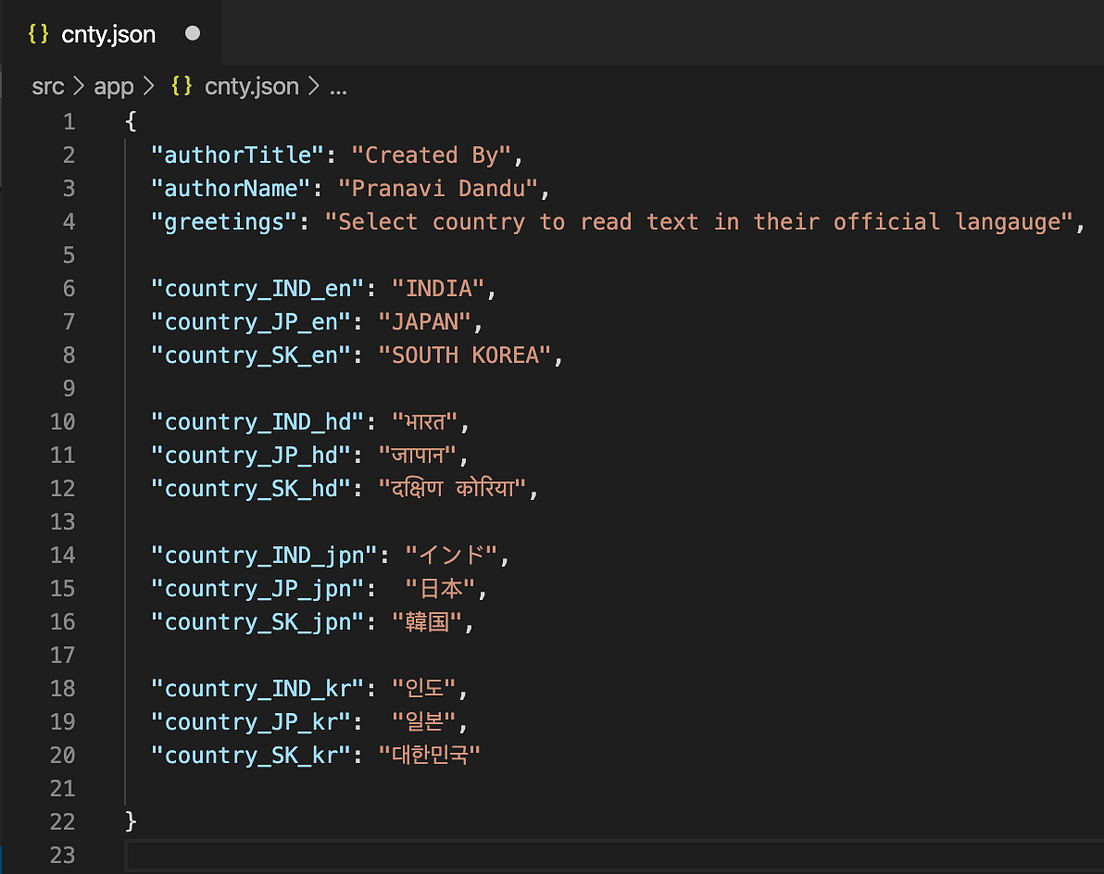Click the opening brace on line 1
1104x874 pixels.
[130, 121]
